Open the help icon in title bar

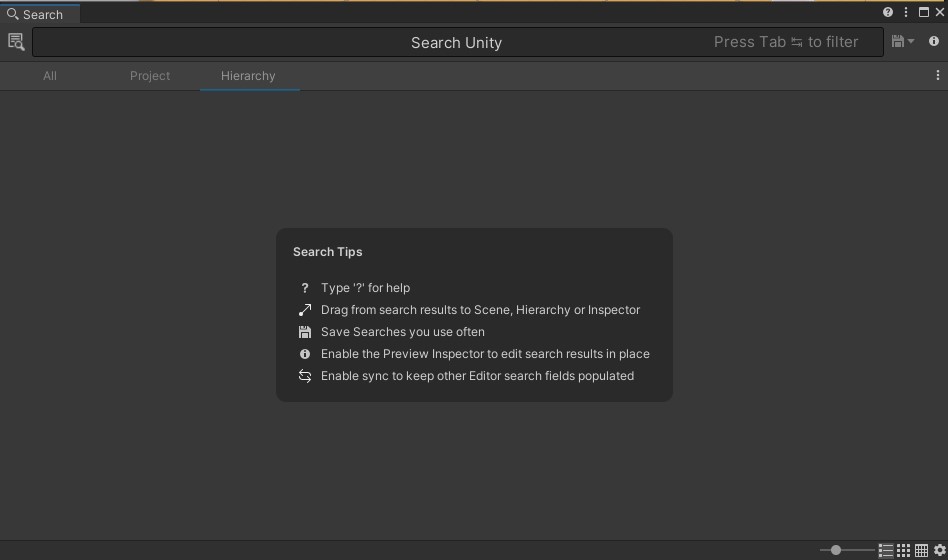coord(888,12)
